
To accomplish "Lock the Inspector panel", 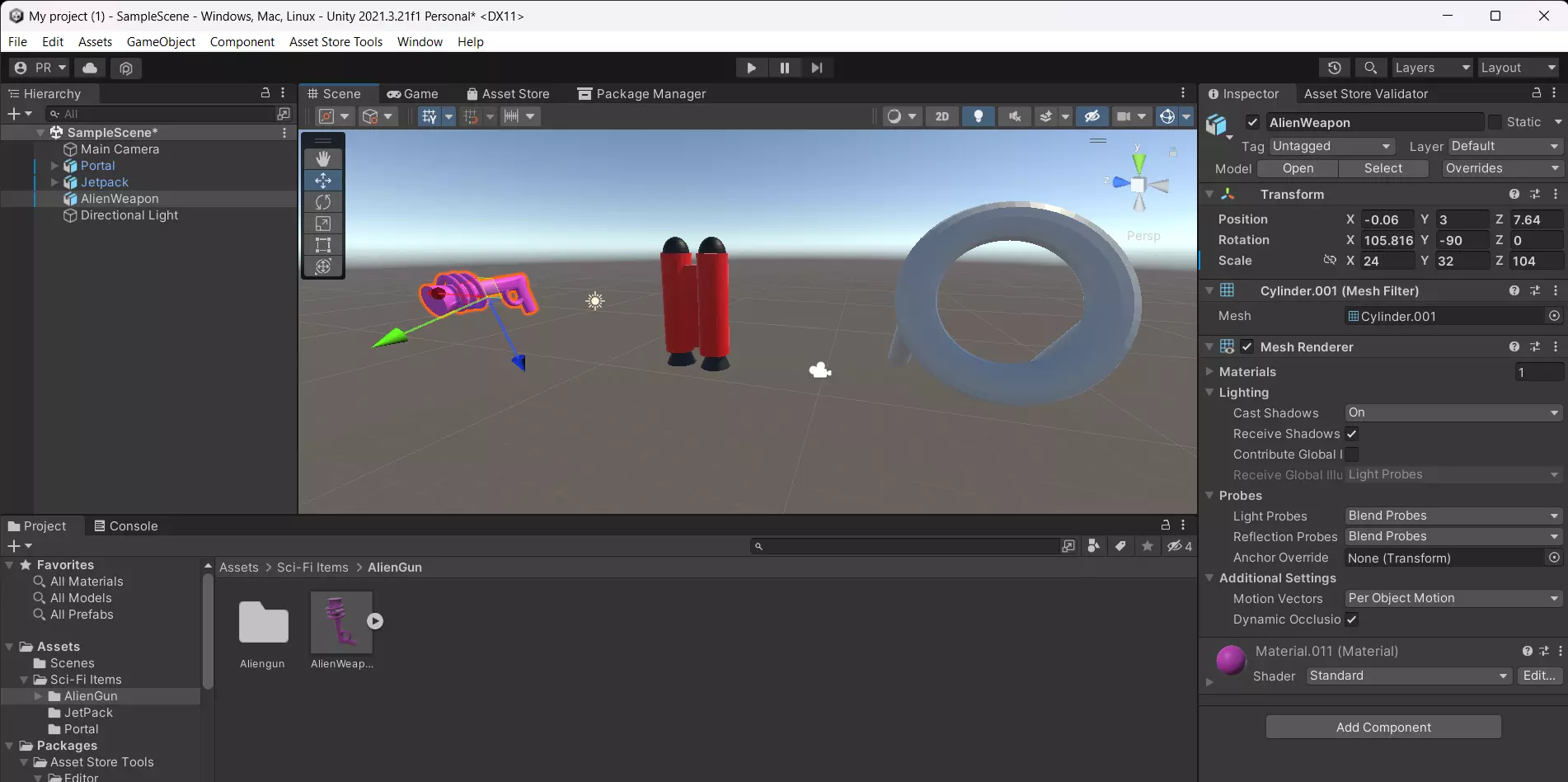I will [x=1536, y=93].
